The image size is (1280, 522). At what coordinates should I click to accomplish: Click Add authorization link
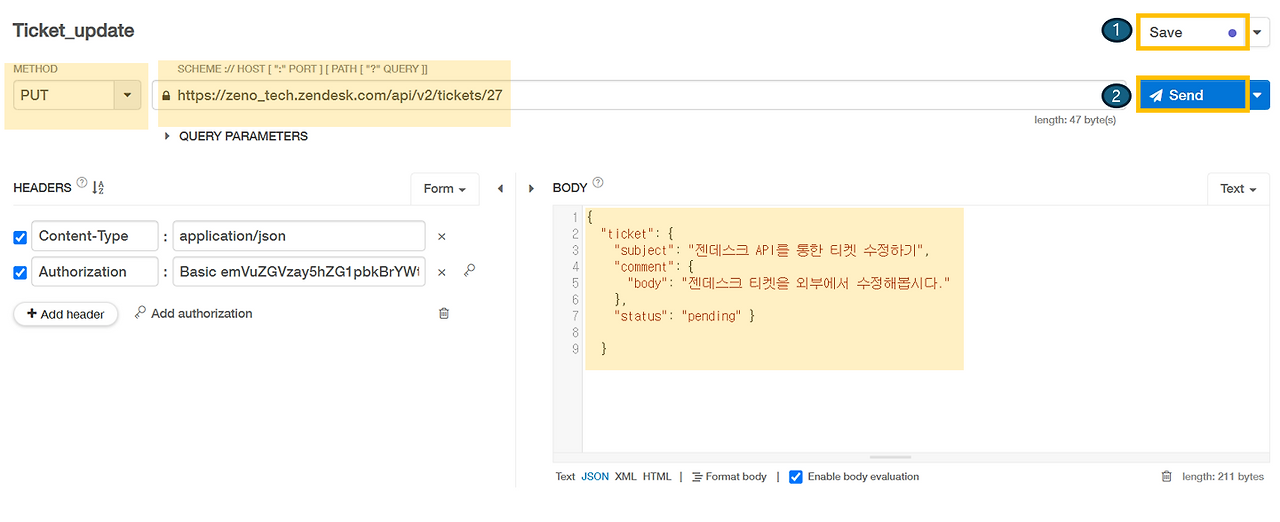pyautogui.click(x=193, y=313)
